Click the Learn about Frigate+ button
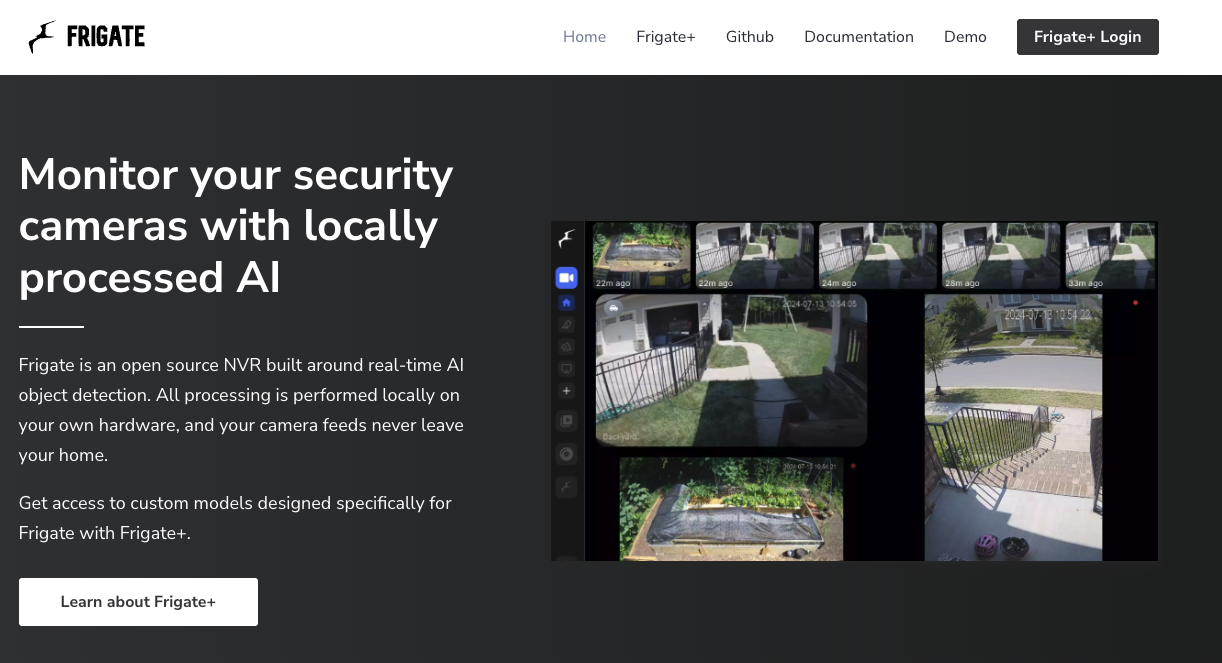The width and height of the screenshot is (1222, 663). (x=138, y=602)
